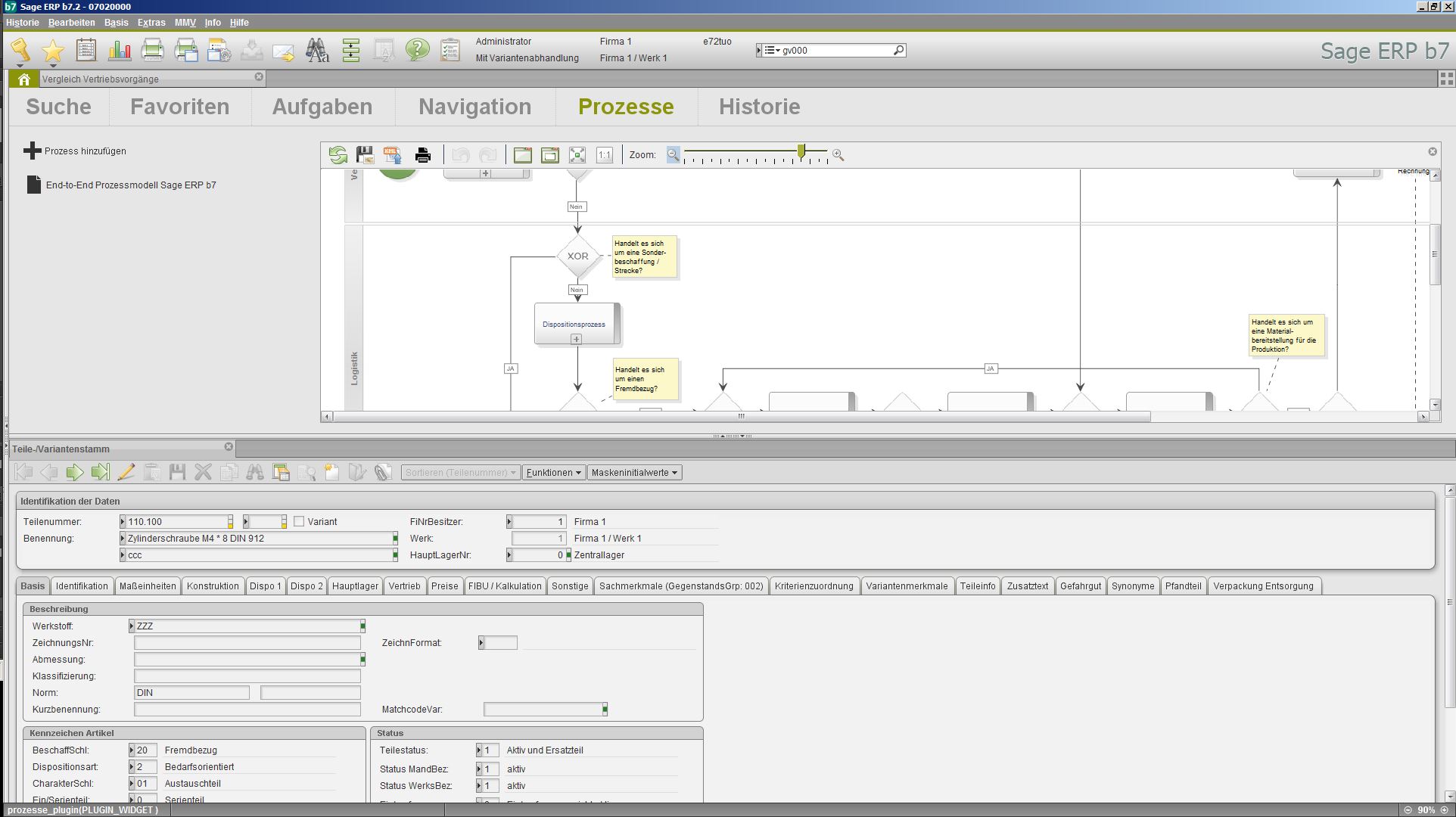Click the diagram zoom slider handle
The image size is (1456, 817).
click(x=801, y=152)
